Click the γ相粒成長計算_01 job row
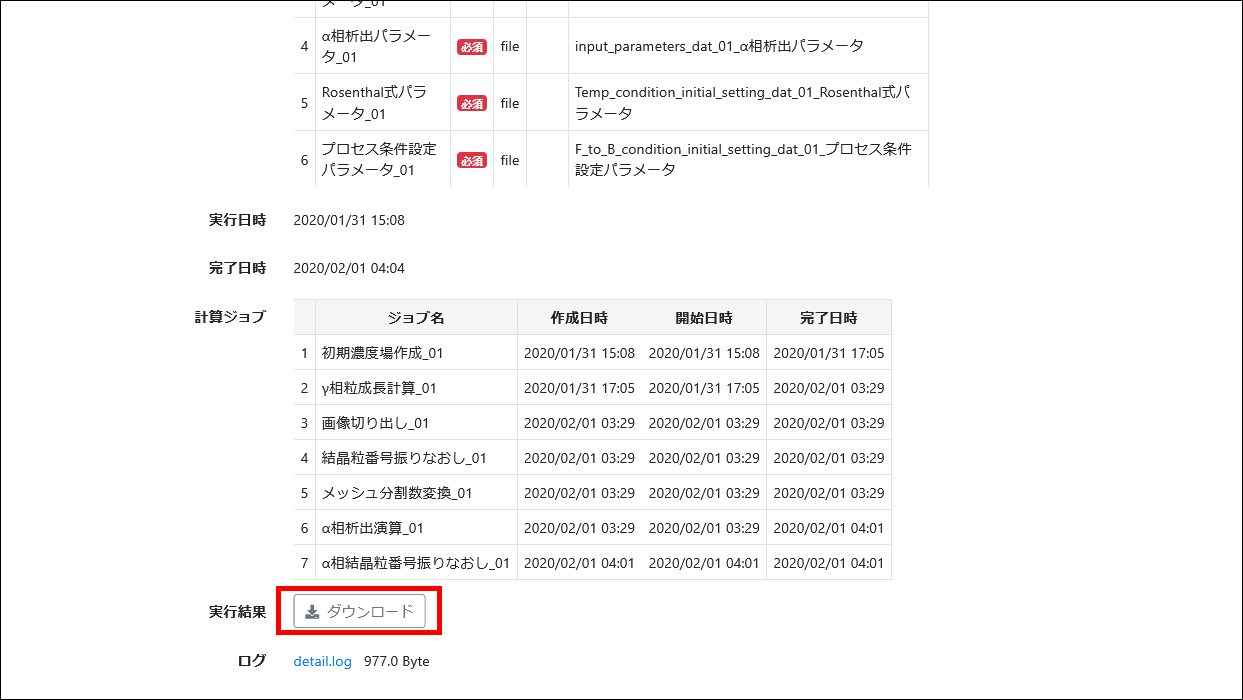Image resolution: width=1243 pixels, height=700 pixels. tap(379, 388)
